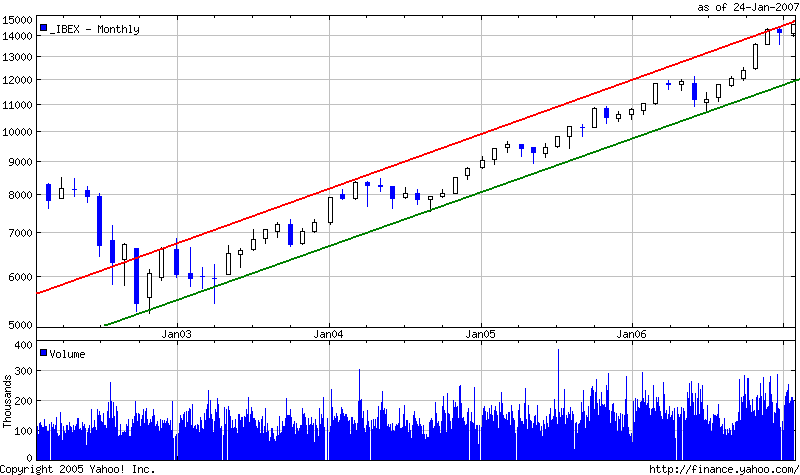The height and width of the screenshot is (475, 800).
Task: Click the 10000 price axis label
Action: point(17,132)
